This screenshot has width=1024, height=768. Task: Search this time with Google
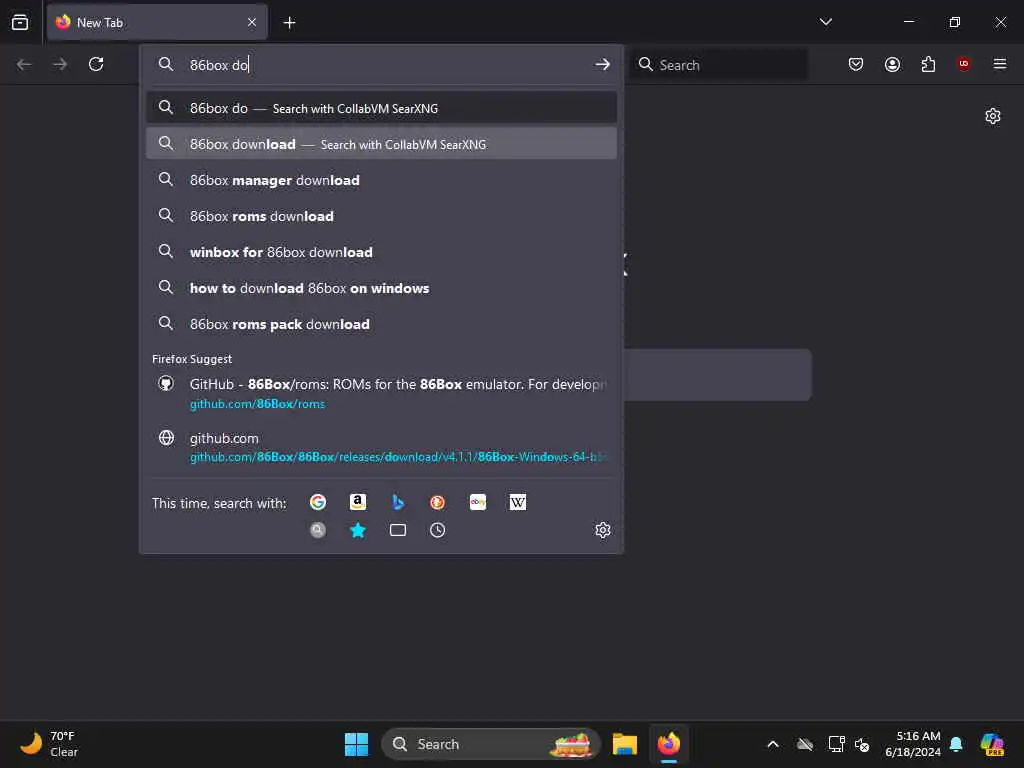318,502
